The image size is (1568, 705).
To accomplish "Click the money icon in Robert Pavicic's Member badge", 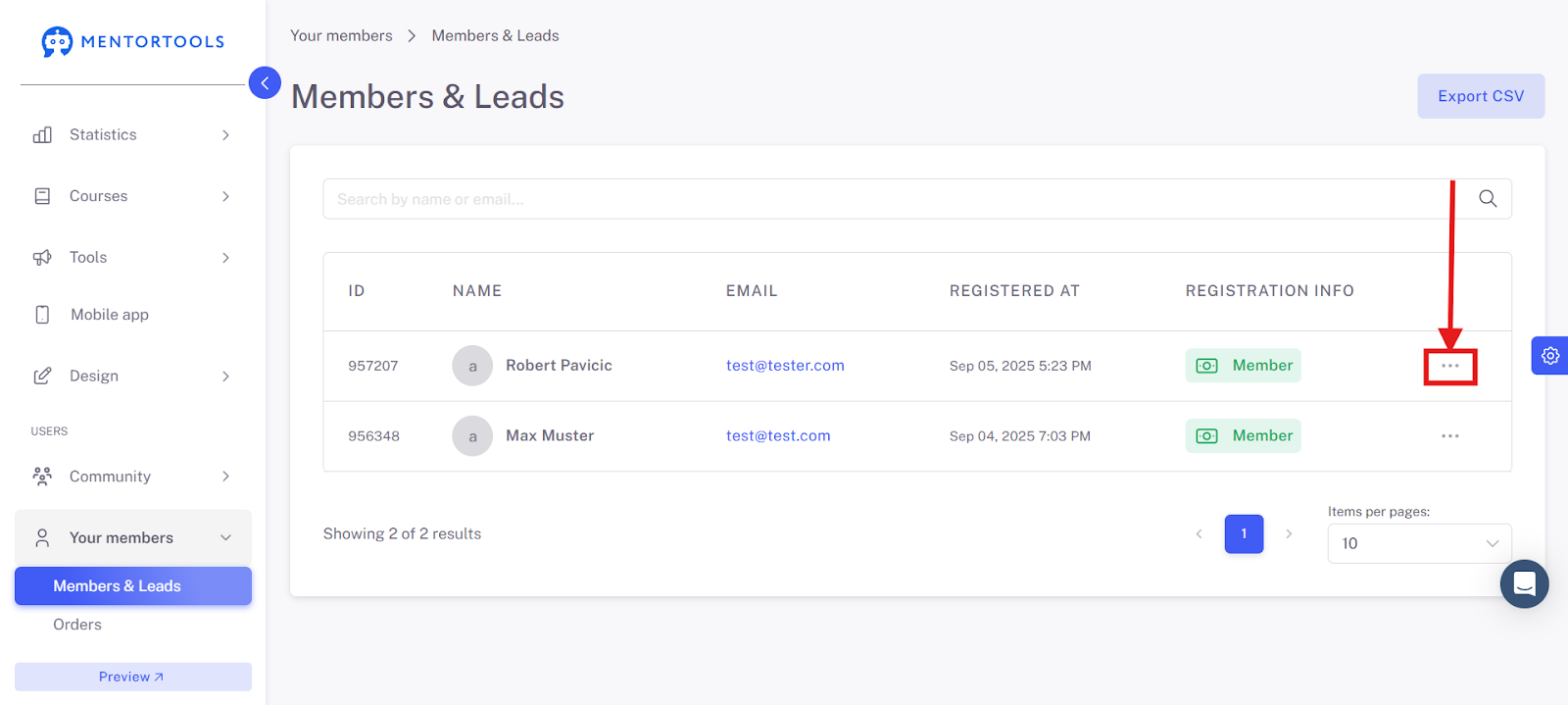I will click(x=1207, y=366).
